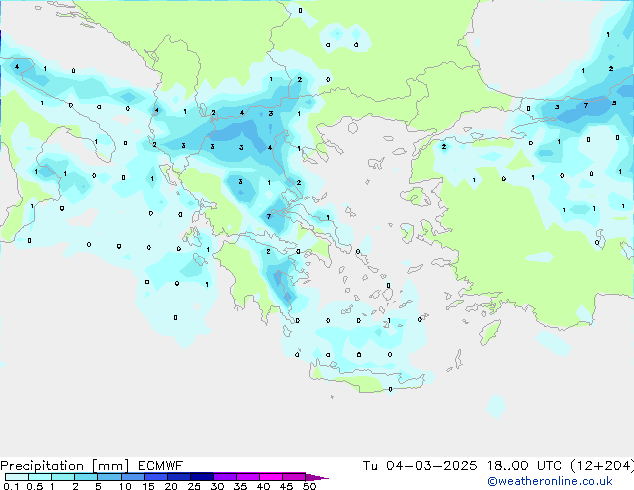Screen dimensions: 634x490
Task: Pick the 0.5–1 mm legend swatch
Action: (x=40, y=477)
